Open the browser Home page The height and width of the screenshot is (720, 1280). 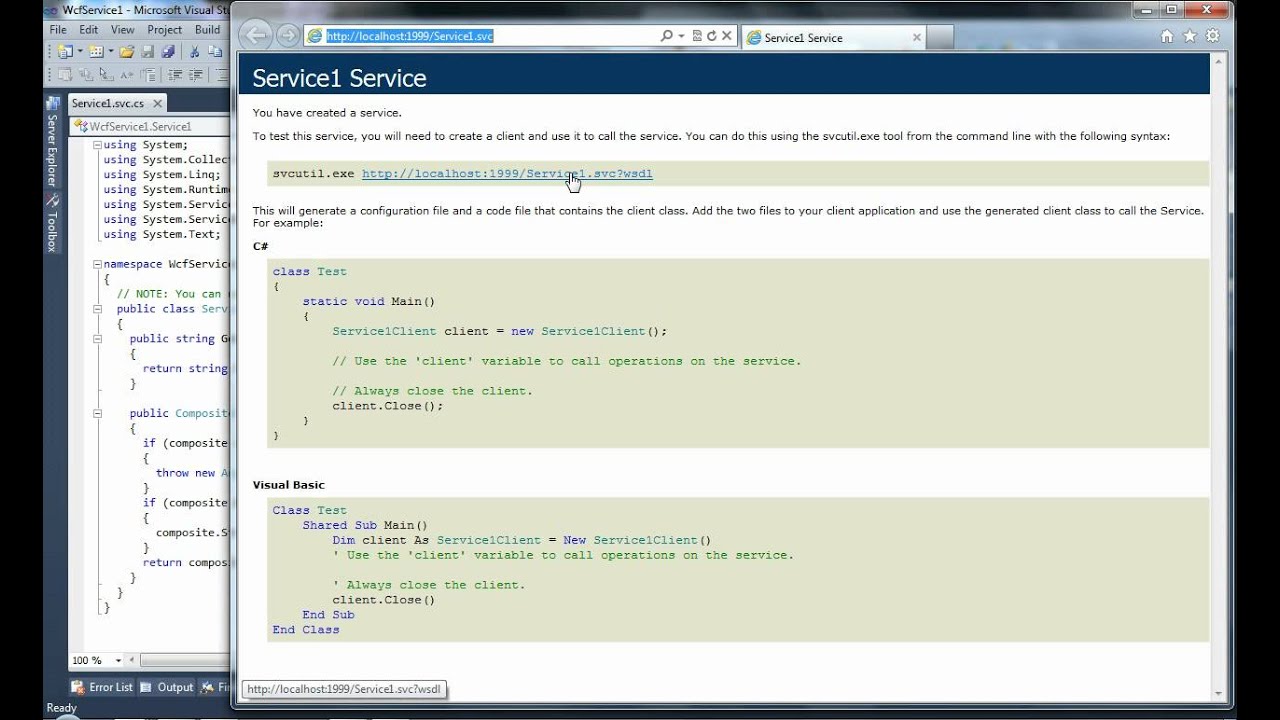pos(1167,36)
